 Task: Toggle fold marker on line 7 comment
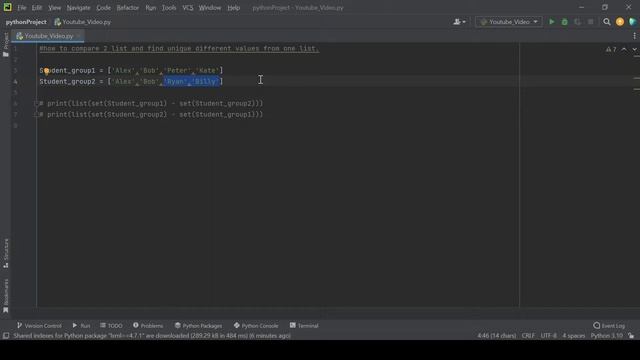coord(36,115)
